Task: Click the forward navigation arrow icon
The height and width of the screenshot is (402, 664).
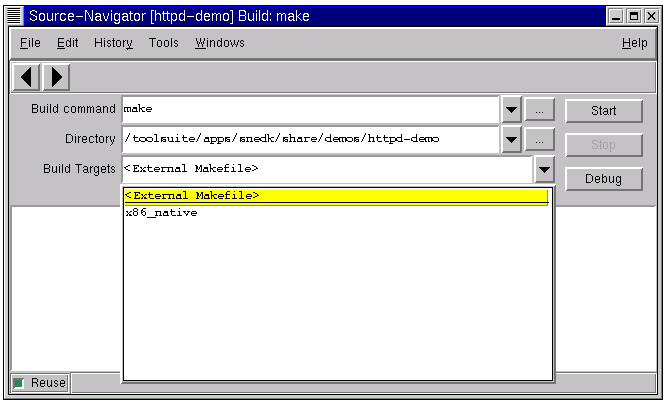Action: [56, 77]
